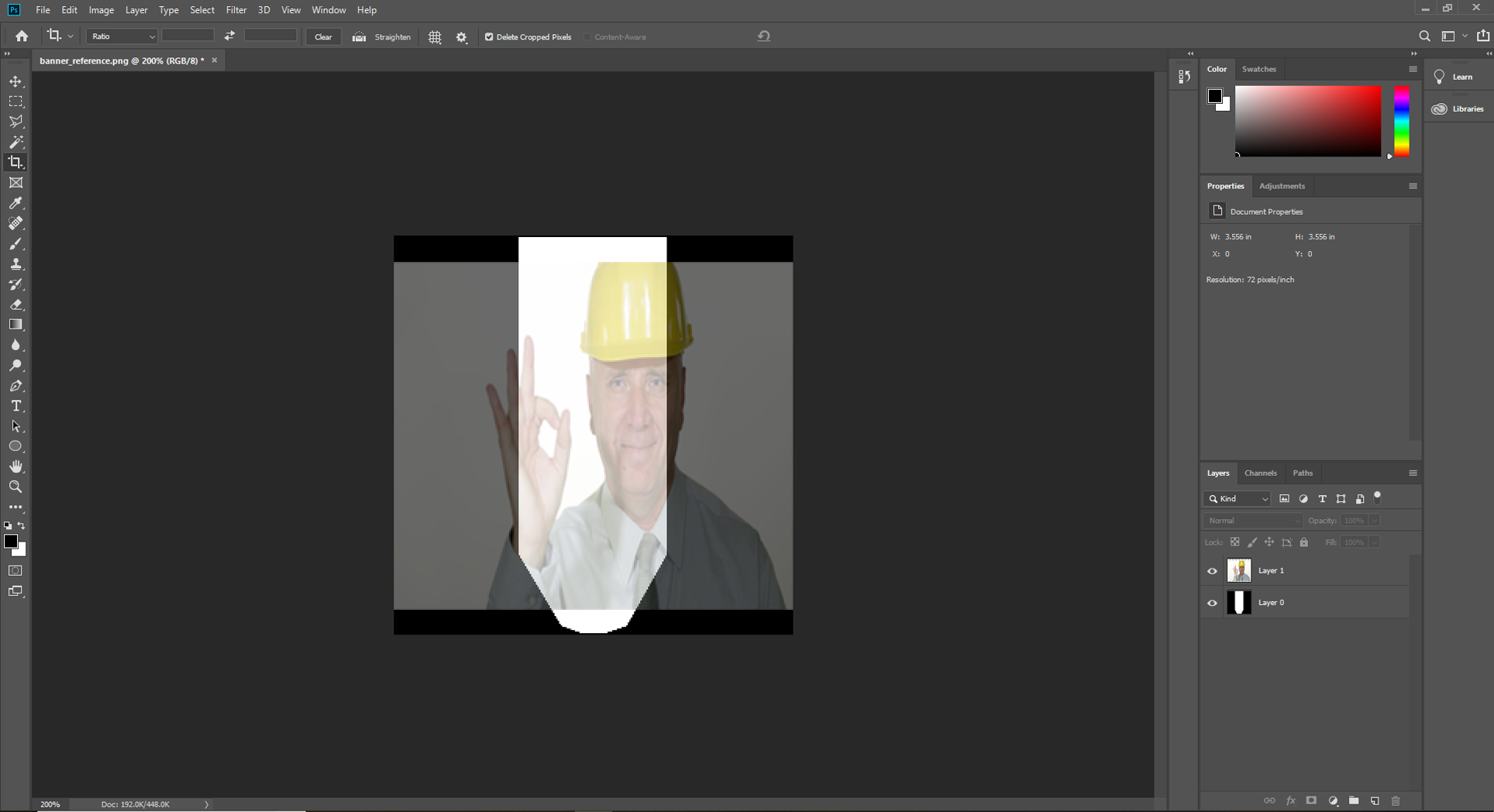This screenshot has height=812, width=1494.
Task: Select the Eyedropper tool
Action: point(15,203)
